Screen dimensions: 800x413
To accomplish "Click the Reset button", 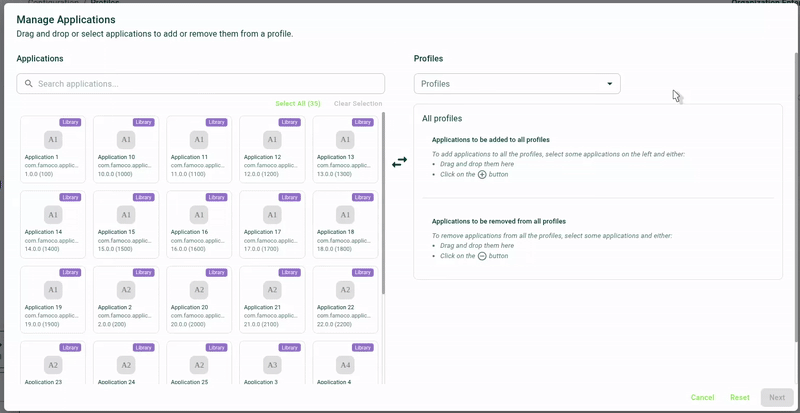I will click(x=740, y=397).
